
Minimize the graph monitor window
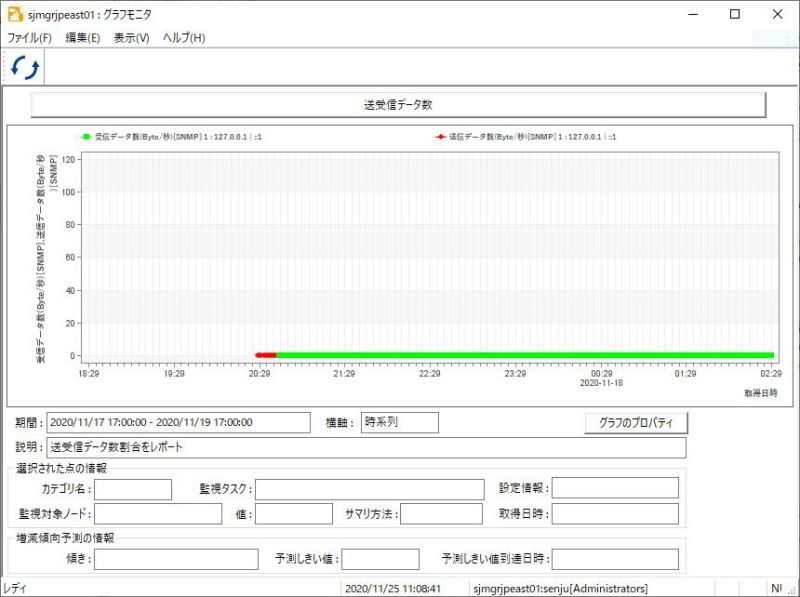click(693, 14)
